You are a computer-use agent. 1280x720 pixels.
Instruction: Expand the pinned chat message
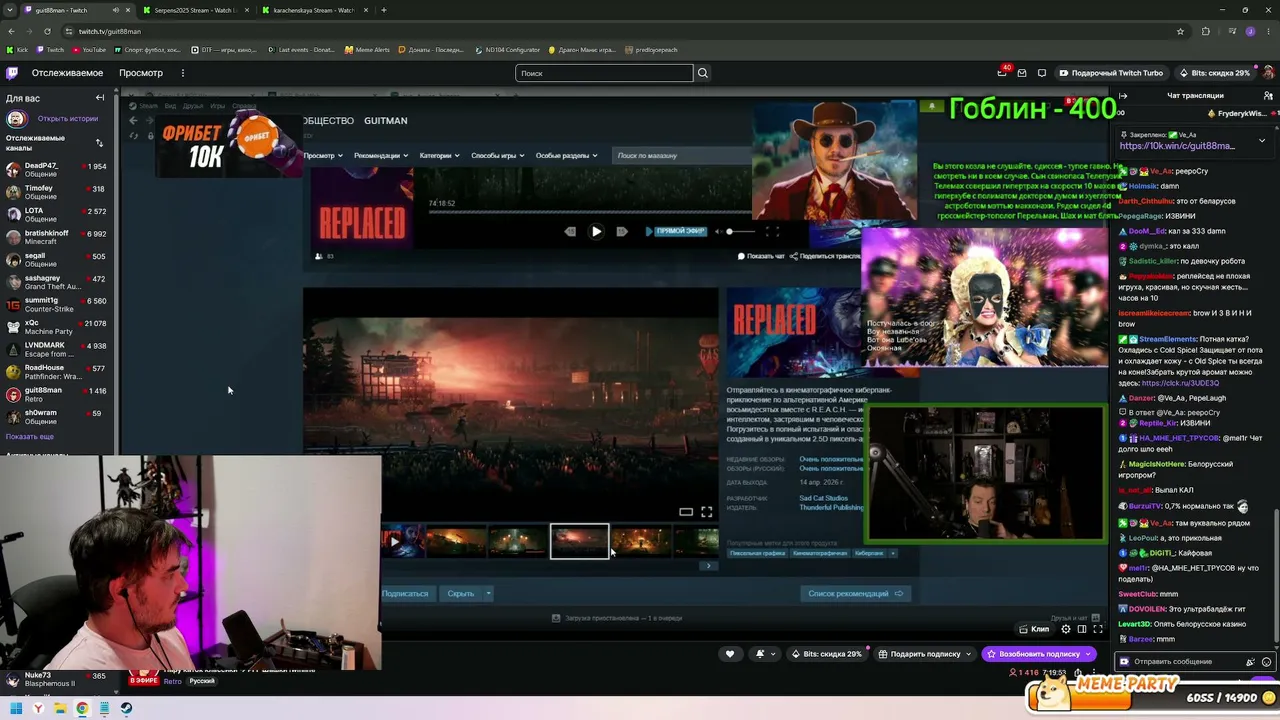pos(1262,141)
